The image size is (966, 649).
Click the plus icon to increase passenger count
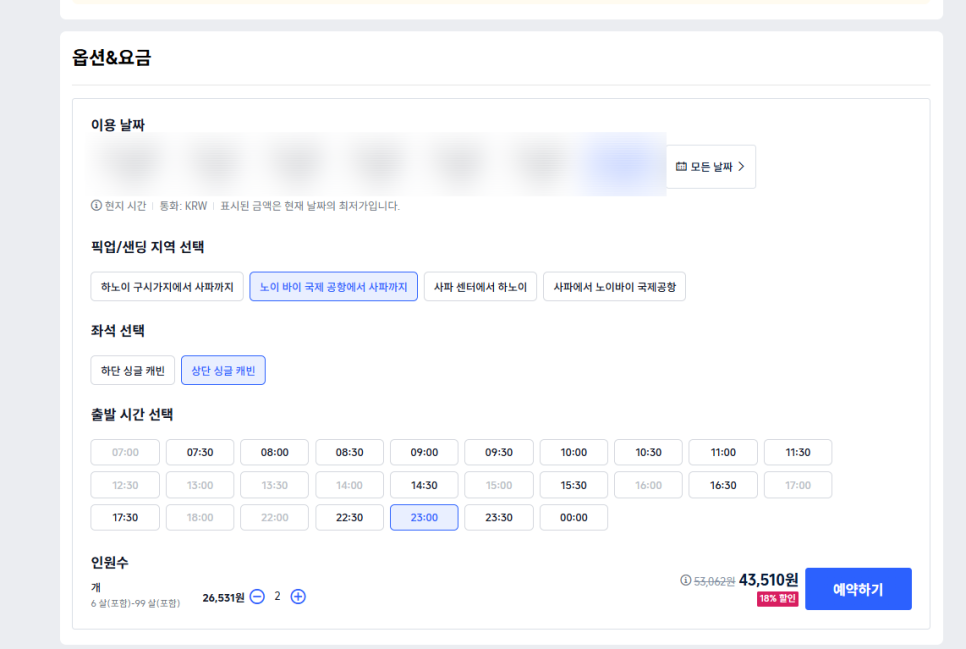pos(298,597)
